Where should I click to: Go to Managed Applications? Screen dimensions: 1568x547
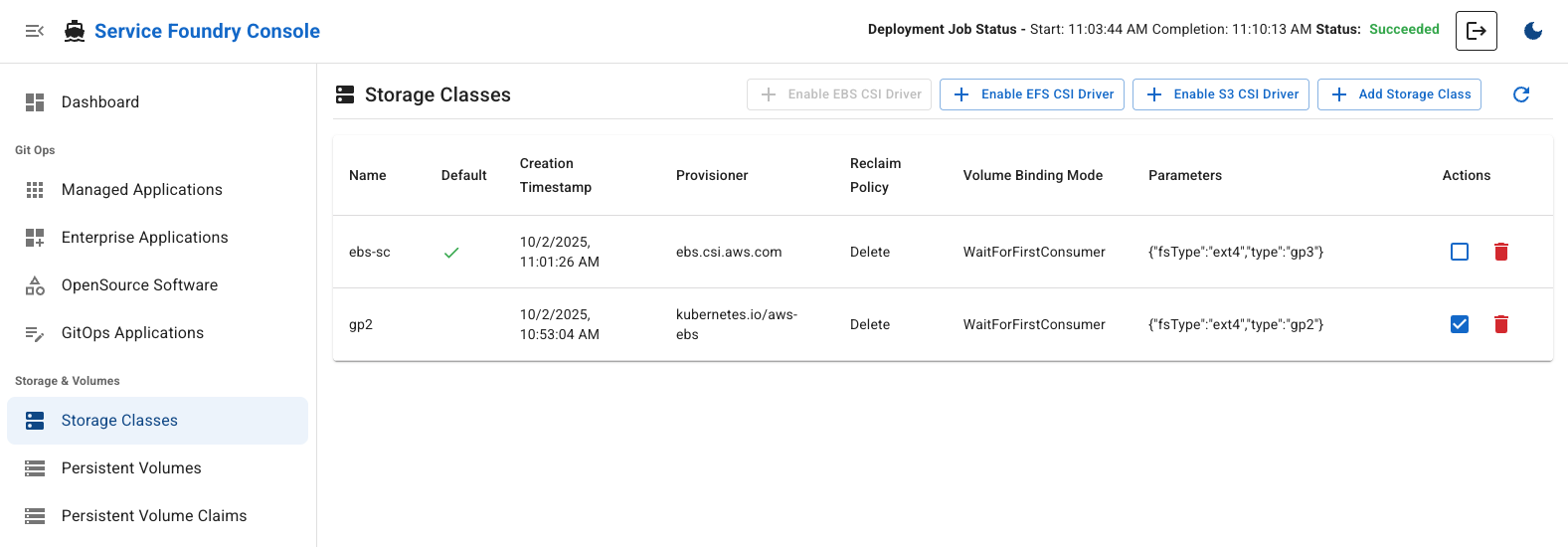[x=141, y=190]
